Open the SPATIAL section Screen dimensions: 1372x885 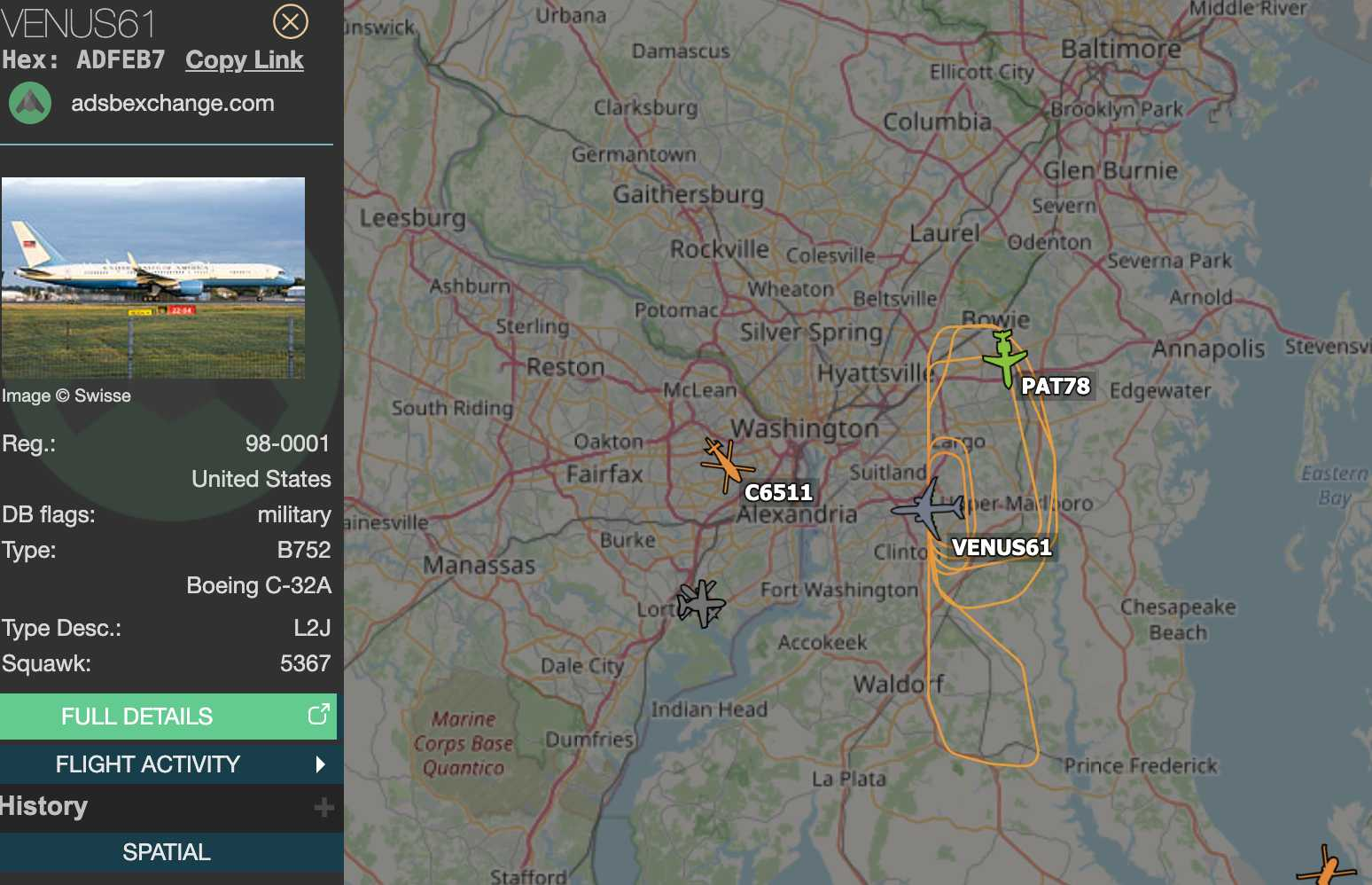point(168,852)
